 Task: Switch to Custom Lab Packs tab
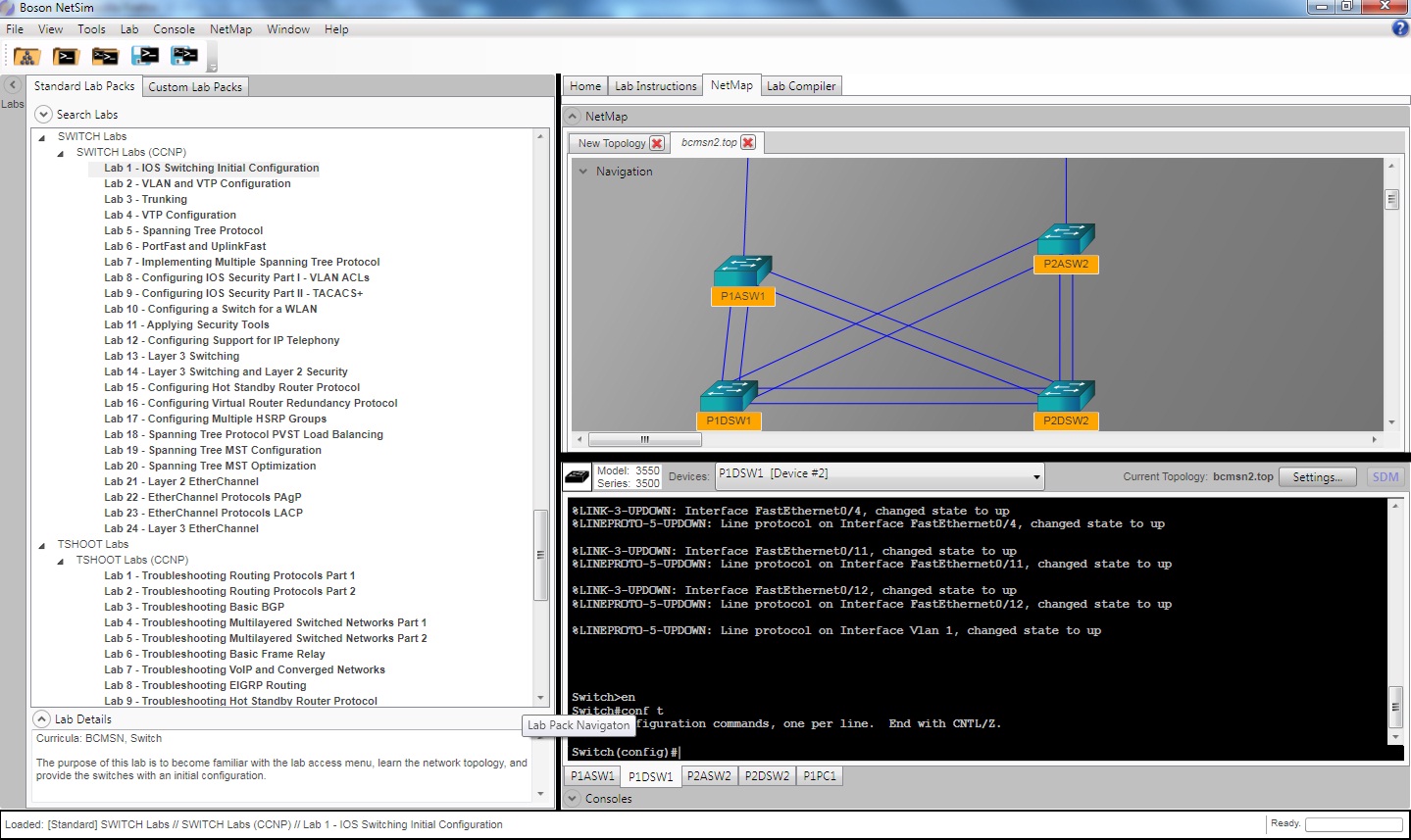tap(195, 86)
